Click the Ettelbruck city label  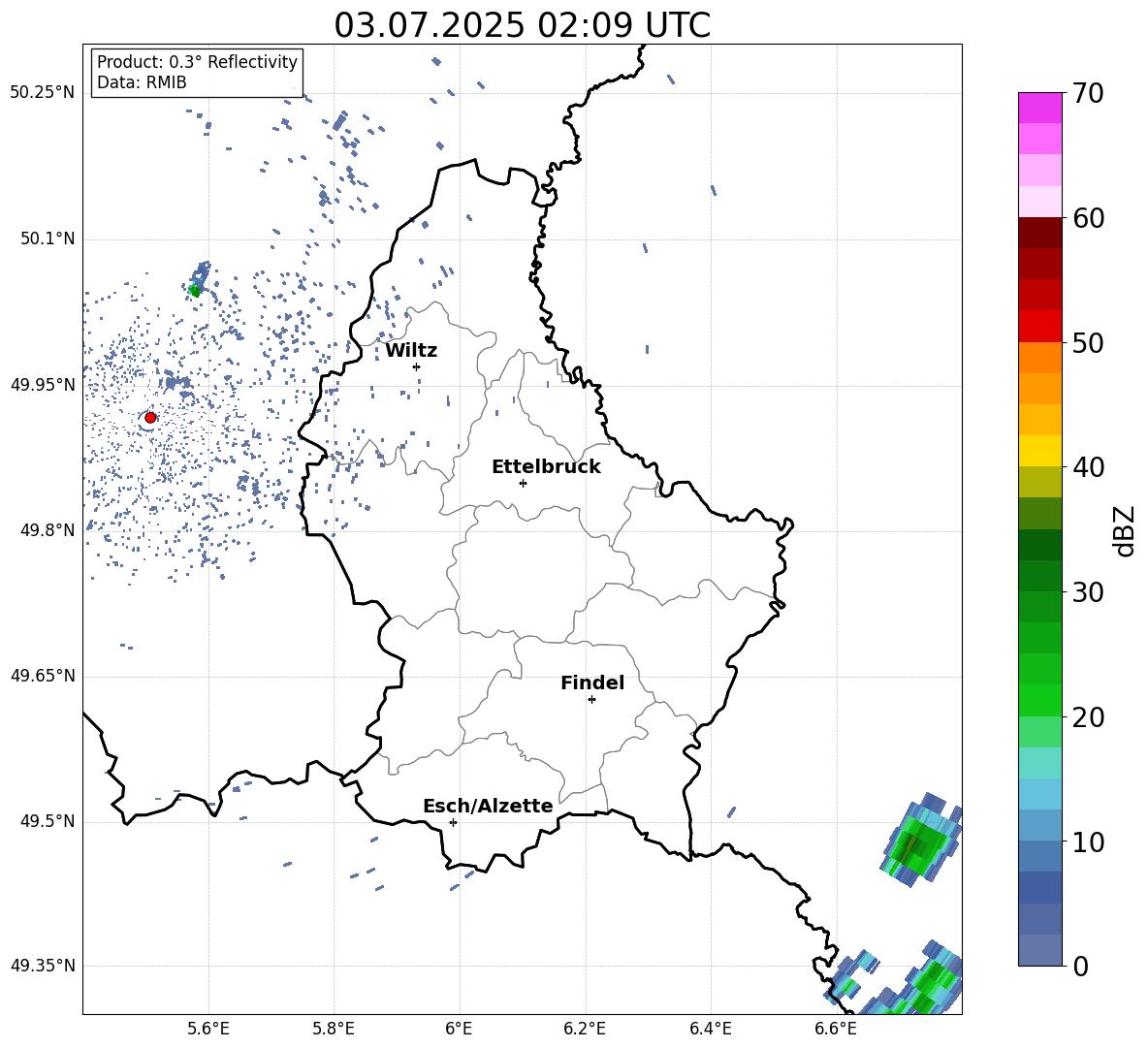pos(546,467)
